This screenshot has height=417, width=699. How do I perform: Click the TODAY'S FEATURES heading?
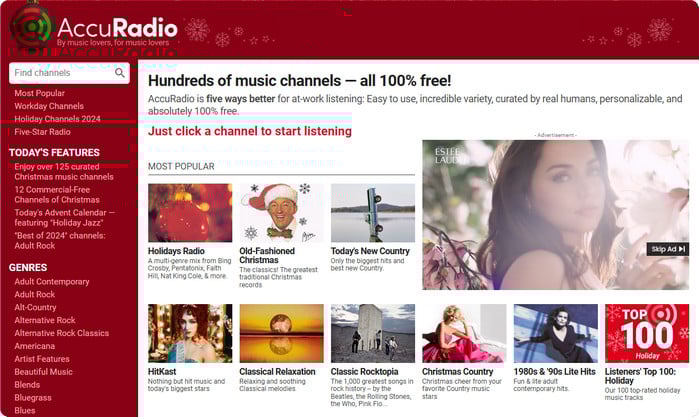point(54,153)
